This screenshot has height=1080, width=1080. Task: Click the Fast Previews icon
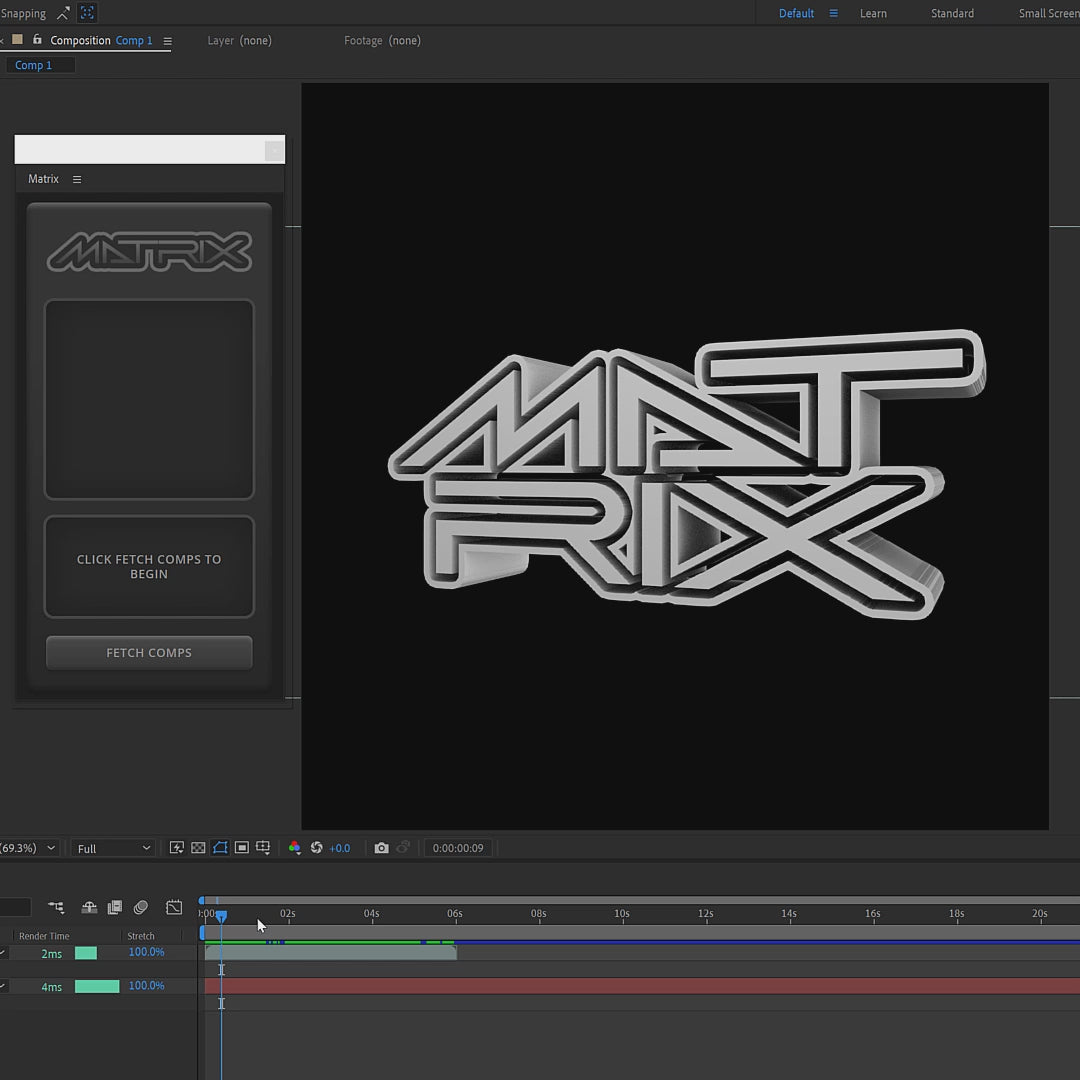[x=177, y=848]
